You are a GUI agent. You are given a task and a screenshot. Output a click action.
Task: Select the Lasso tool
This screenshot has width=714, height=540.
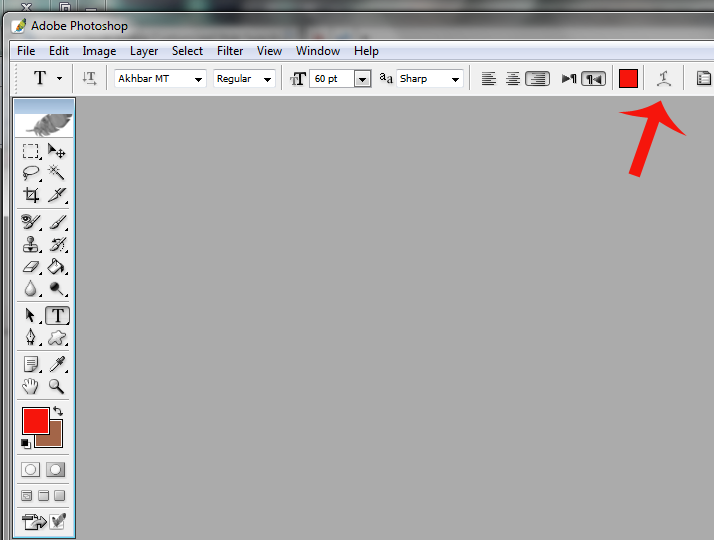tap(31, 172)
